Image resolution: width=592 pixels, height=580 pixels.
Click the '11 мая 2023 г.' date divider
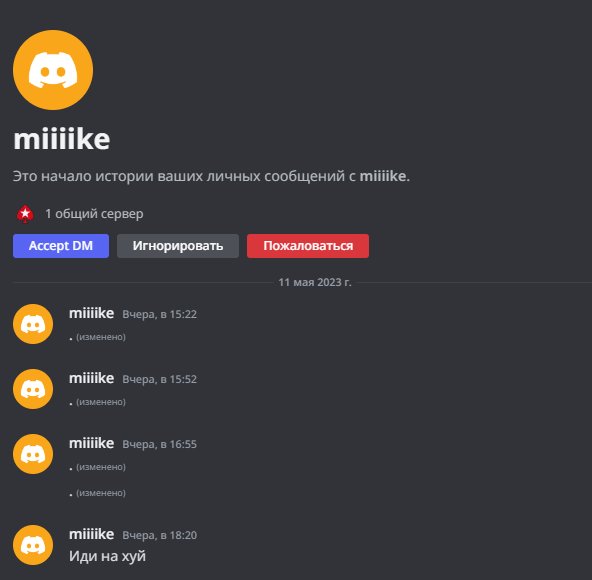coord(315,282)
